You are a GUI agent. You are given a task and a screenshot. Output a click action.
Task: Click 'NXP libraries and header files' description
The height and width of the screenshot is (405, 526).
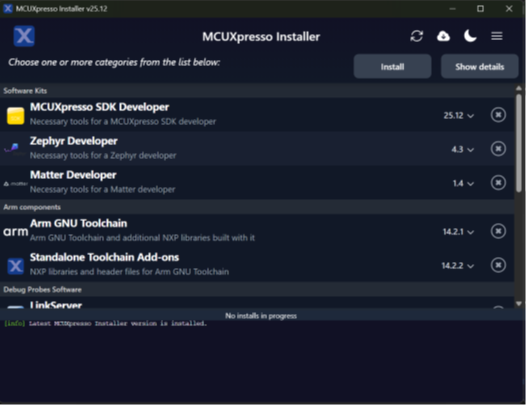pos(129,271)
